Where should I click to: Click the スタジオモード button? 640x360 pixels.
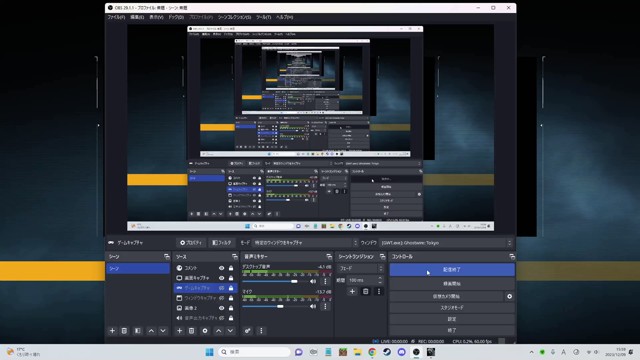(452, 308)
